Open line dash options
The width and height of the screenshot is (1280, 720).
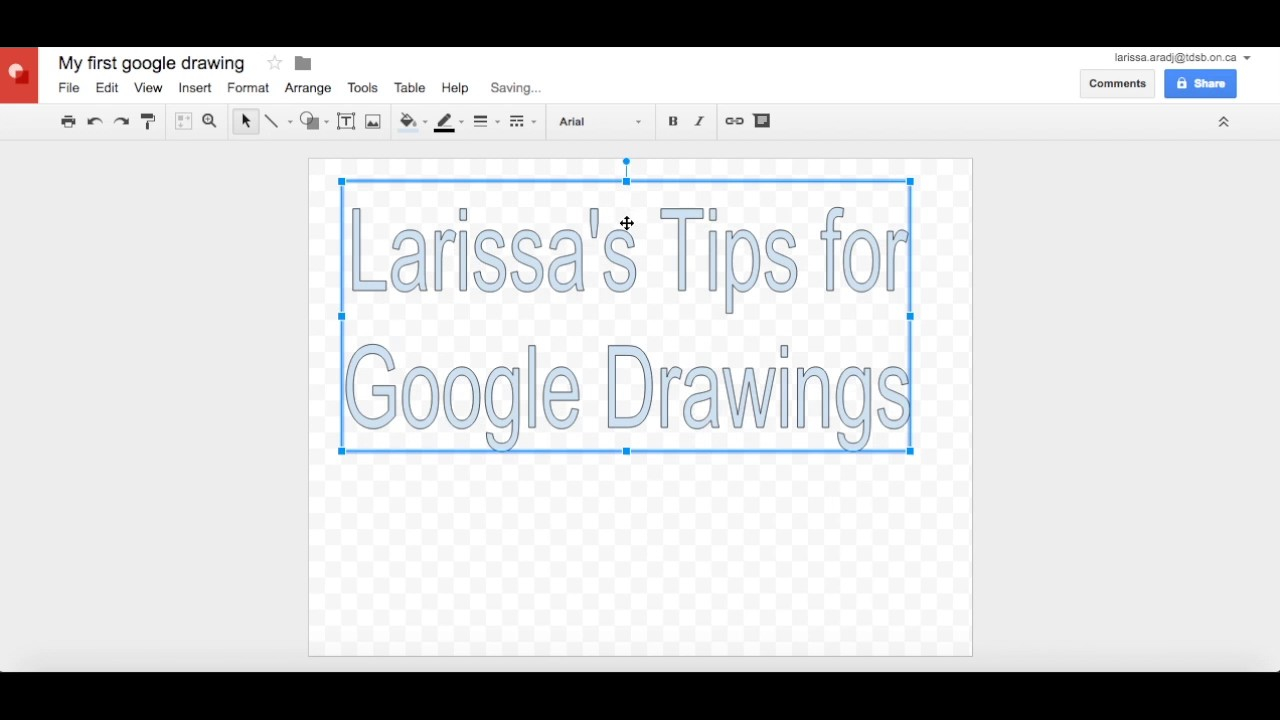pyautogui.click(x=517, y=121)
